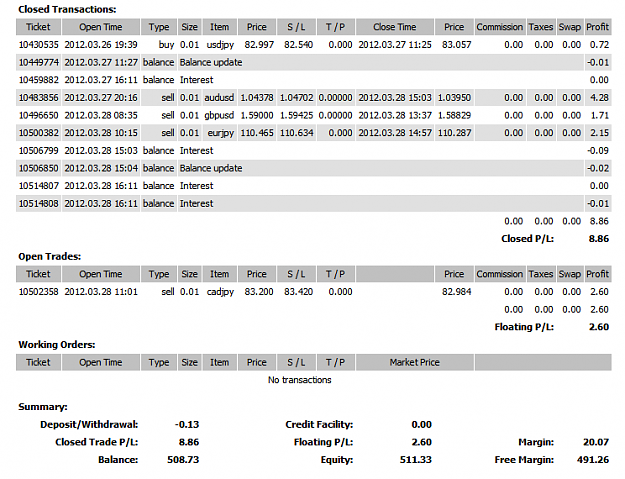Click the Taxes header in Open Trades
This screenshot has height=479, width=625.
coord(541,274)
